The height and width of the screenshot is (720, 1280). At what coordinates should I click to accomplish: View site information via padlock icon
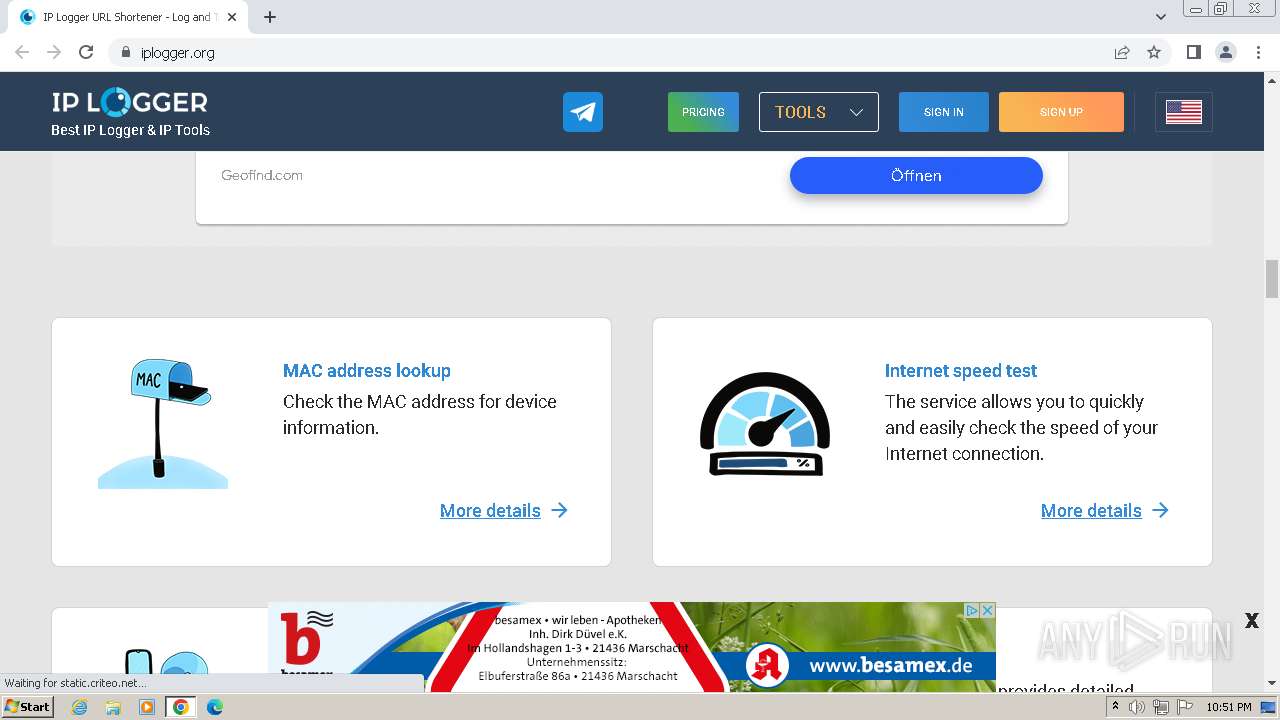point(125,52)
